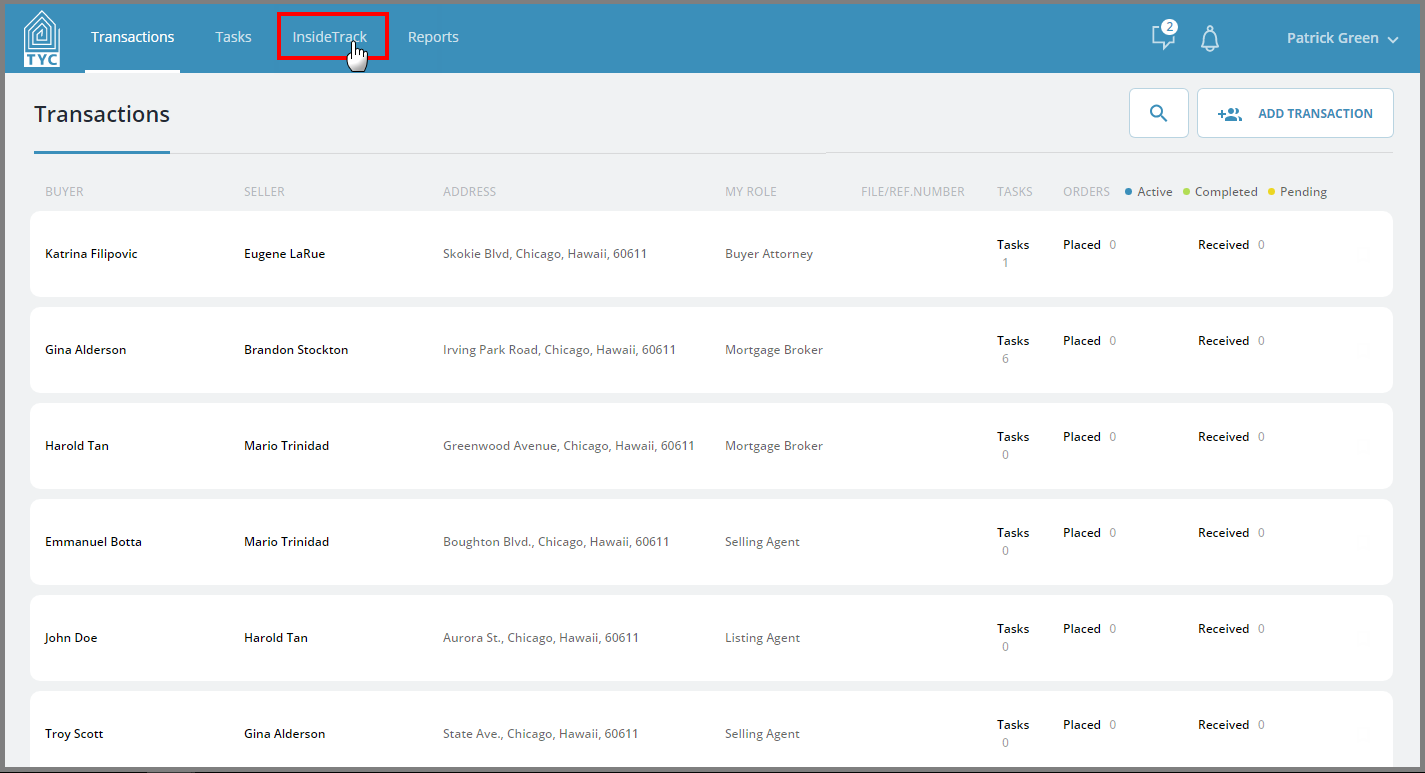Open the notifications bell icon

pyautogui.click(x=1210, y=39)
